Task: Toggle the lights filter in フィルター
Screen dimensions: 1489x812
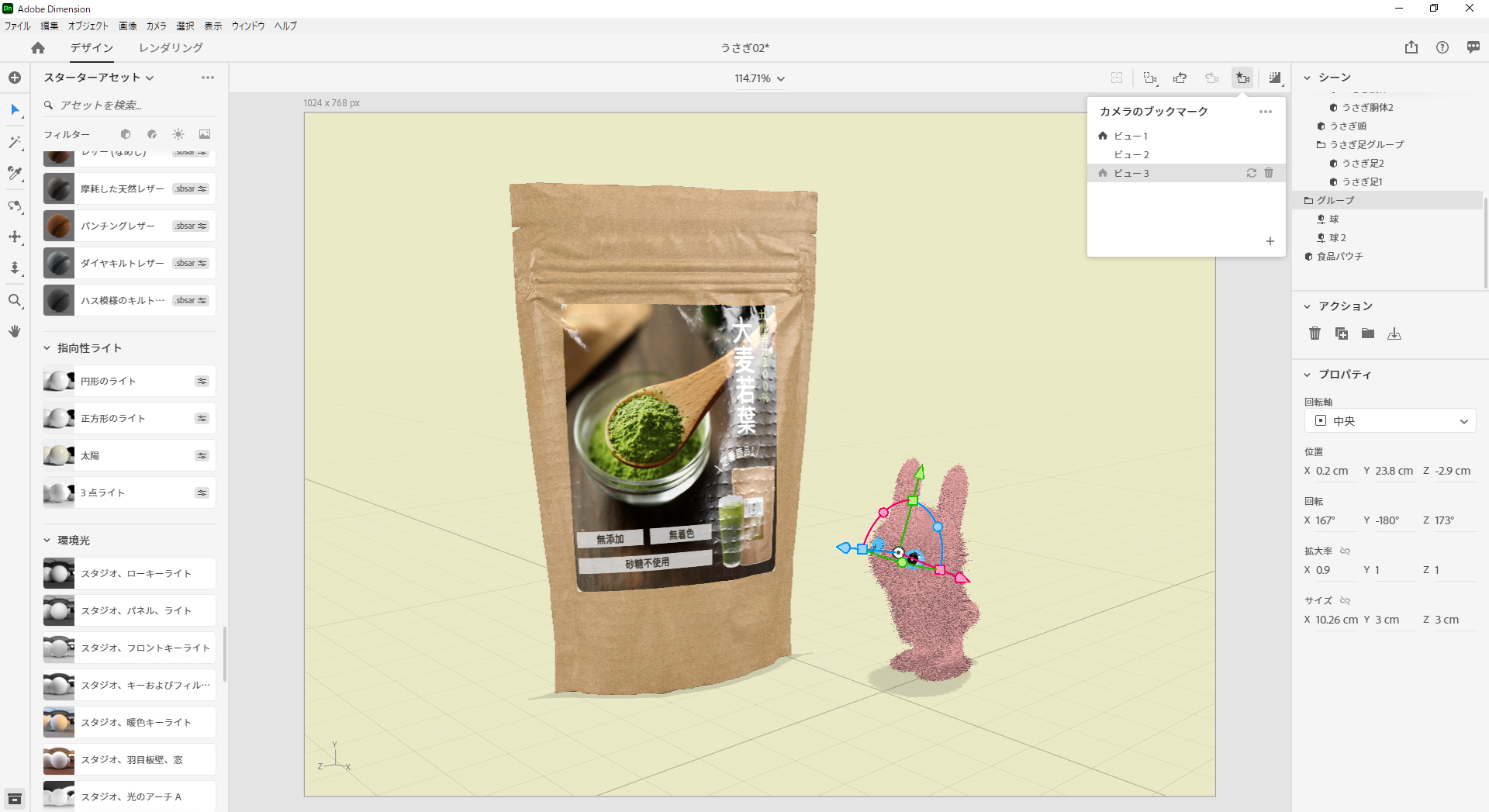Action: click(x=178, y=134)
